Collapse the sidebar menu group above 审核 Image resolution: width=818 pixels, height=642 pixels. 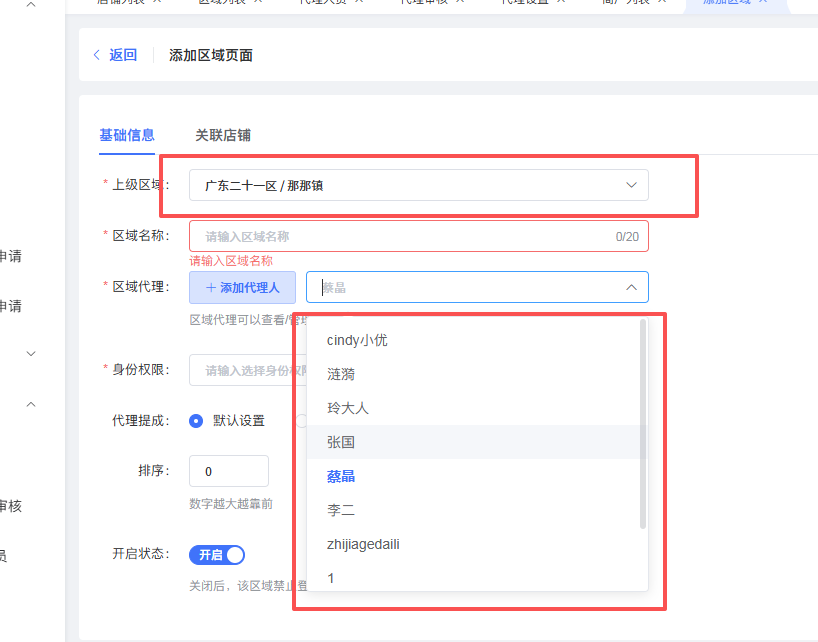31,404
